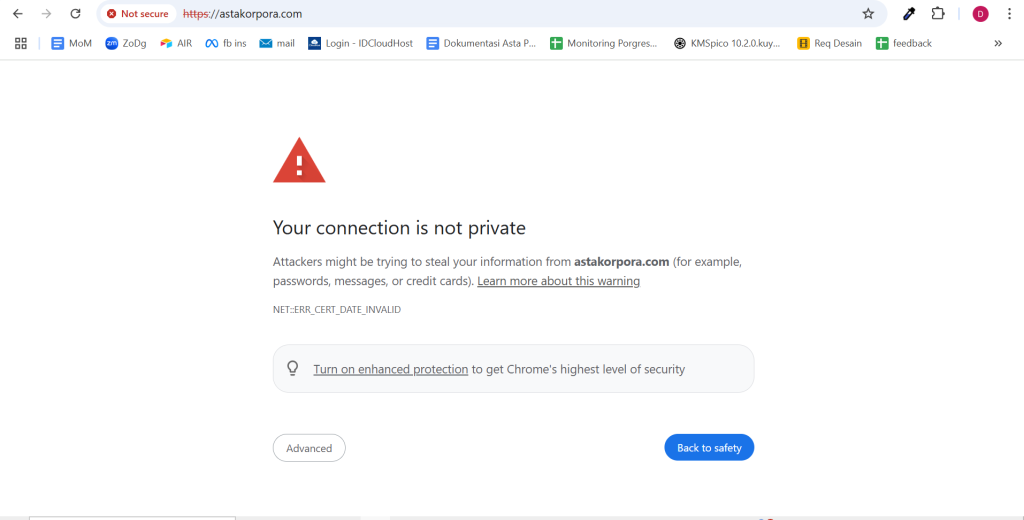
Task: Open the Chrome profile avatar
Action: pyautogui.click(x=980, y=14)
